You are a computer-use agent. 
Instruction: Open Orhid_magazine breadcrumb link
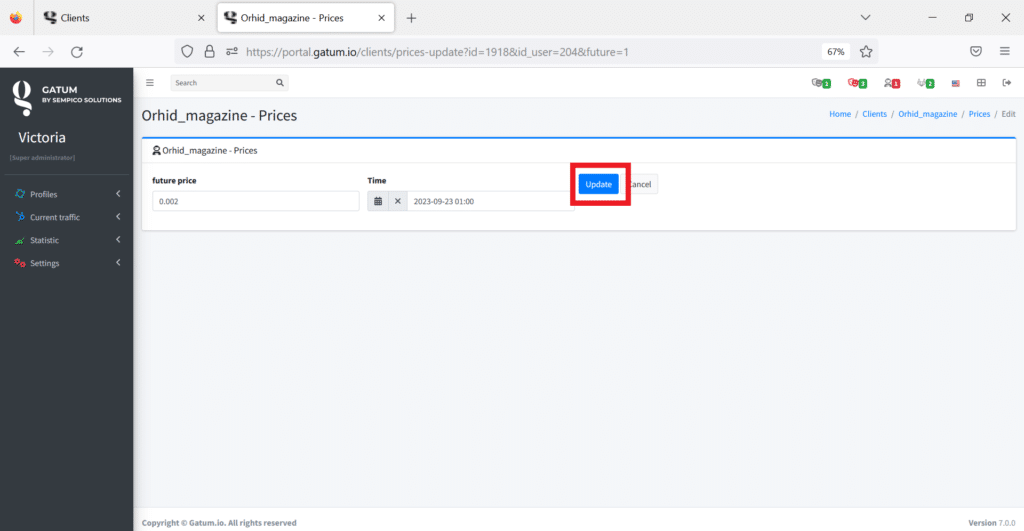click(x=927, y=114)
